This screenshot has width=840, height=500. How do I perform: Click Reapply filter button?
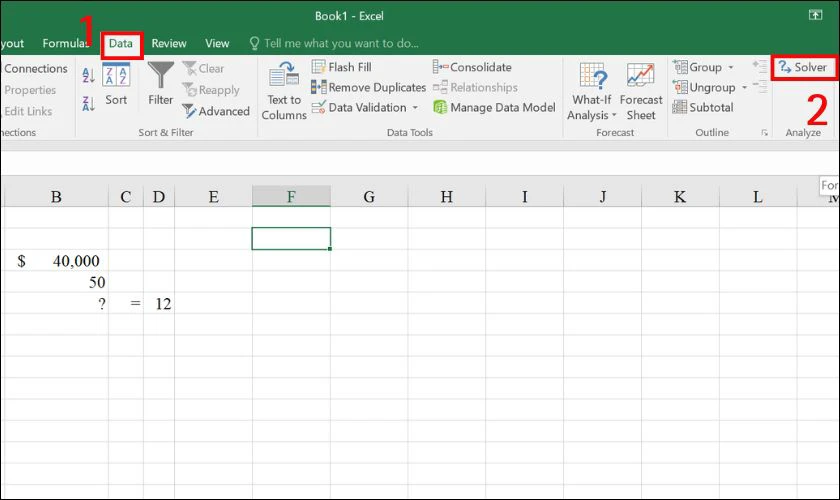[211, 89]
